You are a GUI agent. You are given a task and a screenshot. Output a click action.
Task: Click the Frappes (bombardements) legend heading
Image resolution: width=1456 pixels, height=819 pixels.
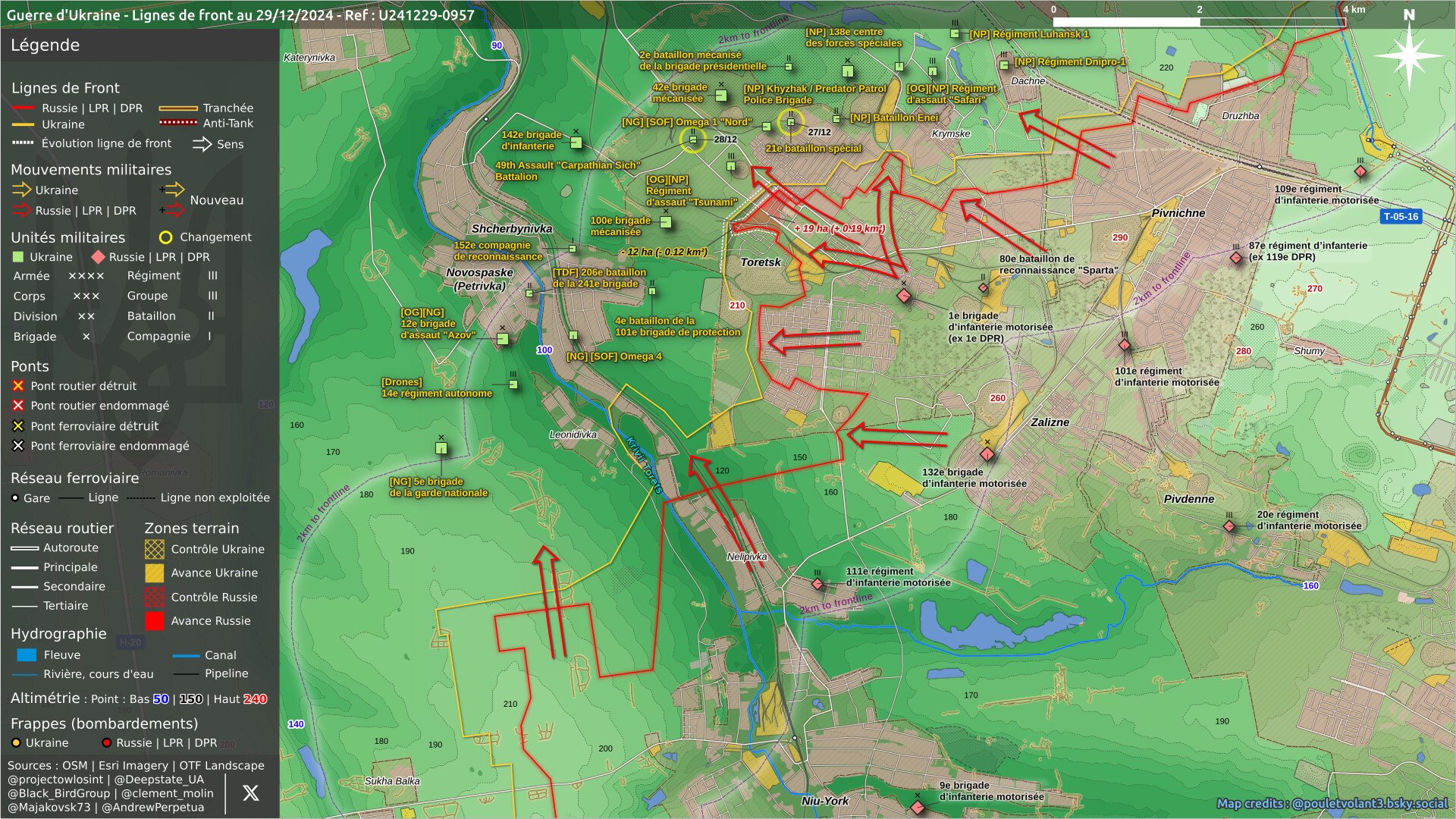click(104, 724)
